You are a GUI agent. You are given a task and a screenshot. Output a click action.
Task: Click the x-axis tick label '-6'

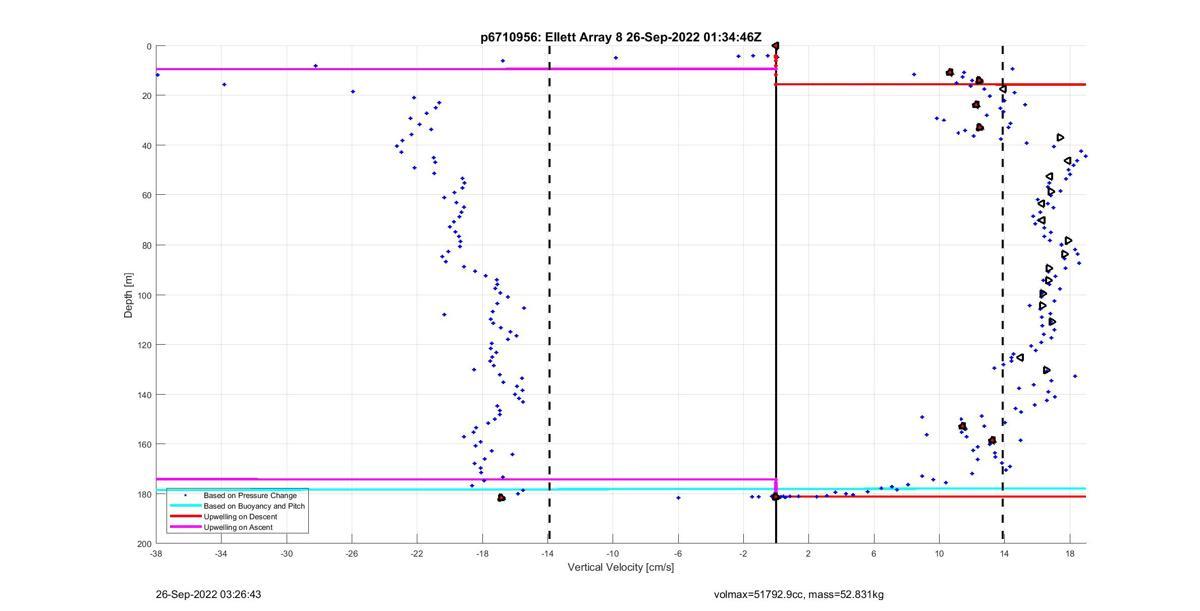[x=678, y=553]
